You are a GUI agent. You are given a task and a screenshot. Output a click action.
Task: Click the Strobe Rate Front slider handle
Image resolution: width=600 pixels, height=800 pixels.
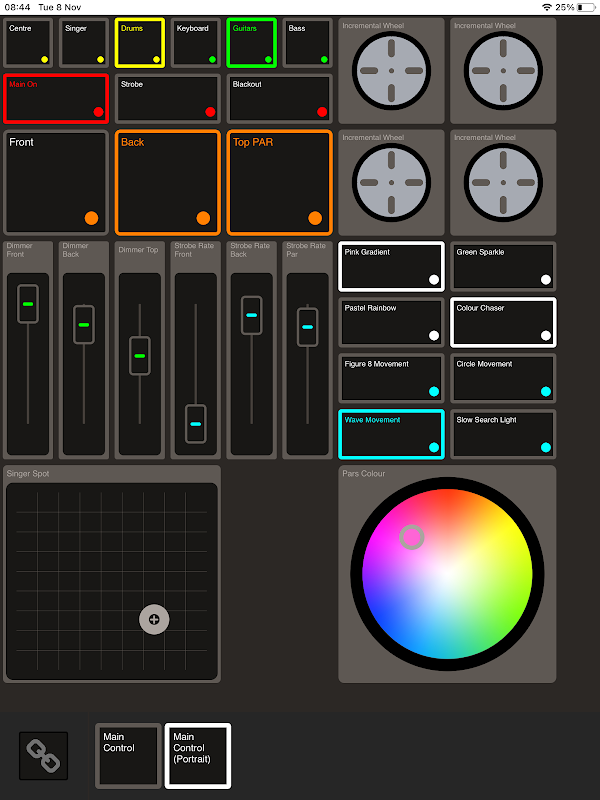point(195,424)
